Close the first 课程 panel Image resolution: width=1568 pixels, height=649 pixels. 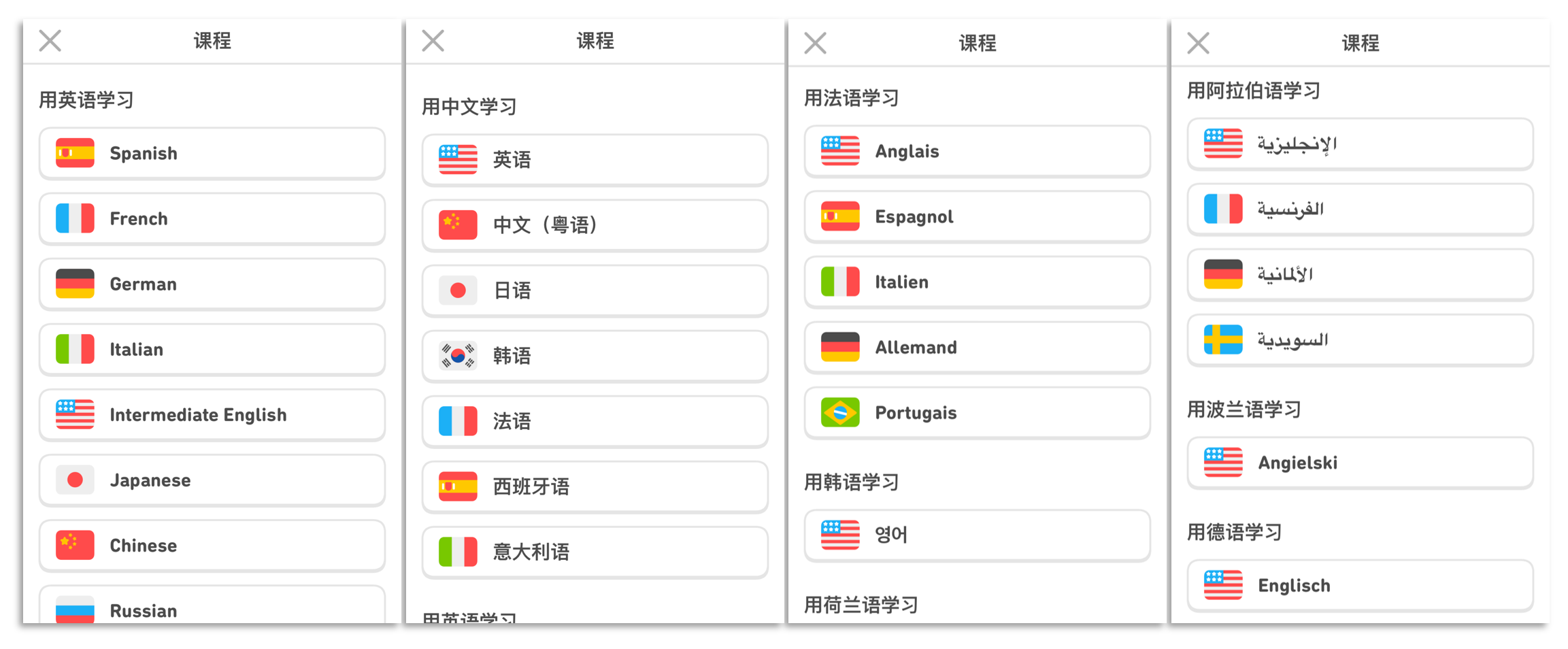pyautogui.click(x=50, y=41)
